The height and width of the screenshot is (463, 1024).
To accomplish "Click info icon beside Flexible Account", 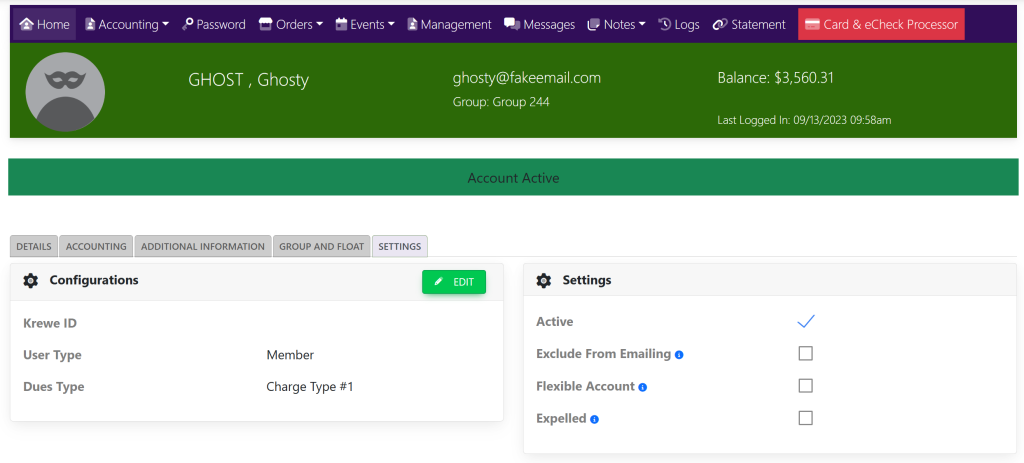I will pos(643,387).
